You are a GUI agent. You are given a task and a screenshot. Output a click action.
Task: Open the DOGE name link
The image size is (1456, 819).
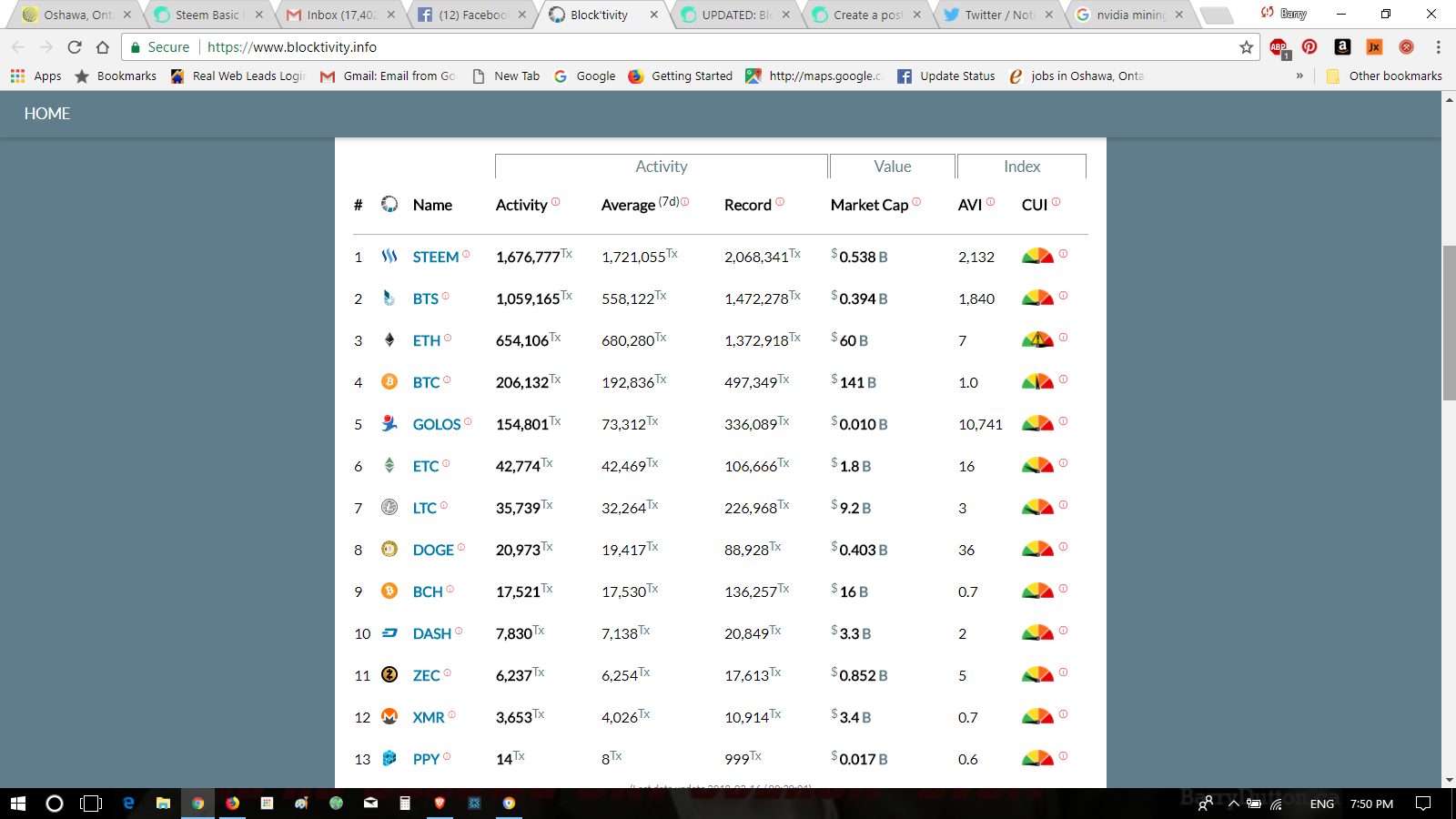[433, 551]
